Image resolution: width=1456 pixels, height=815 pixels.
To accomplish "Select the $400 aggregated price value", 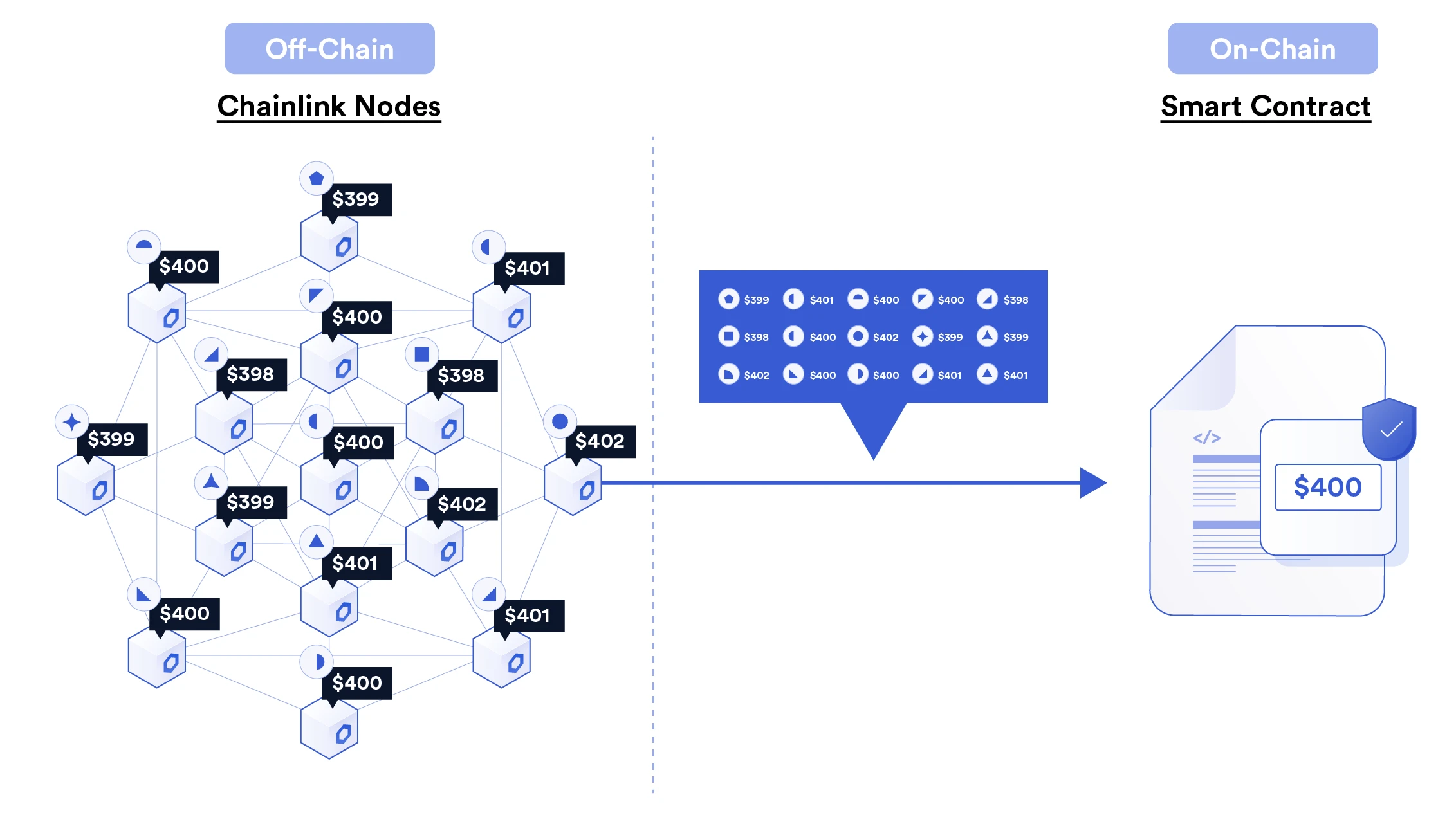I will point(1319,487).
